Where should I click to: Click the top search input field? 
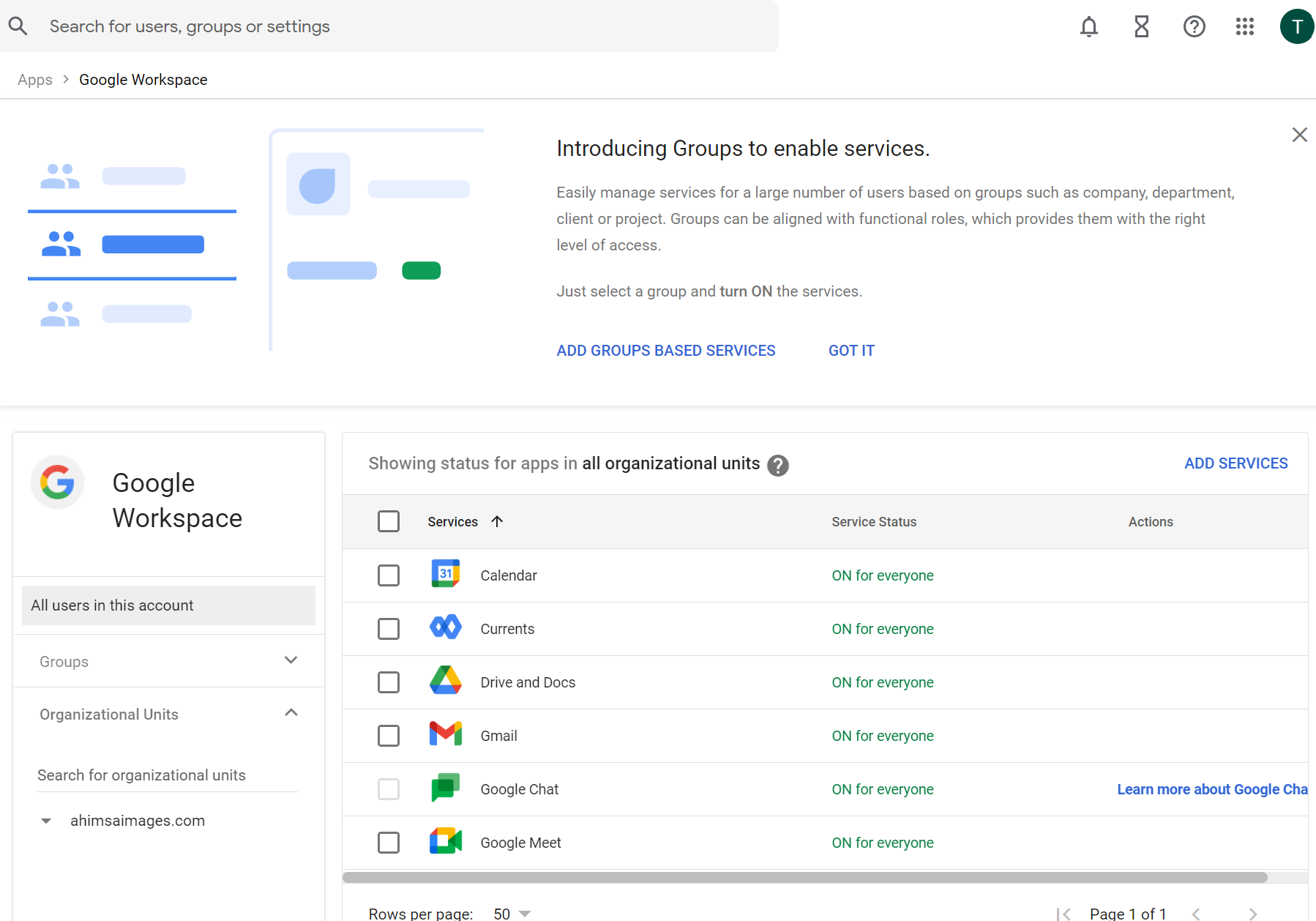[389, 26]
